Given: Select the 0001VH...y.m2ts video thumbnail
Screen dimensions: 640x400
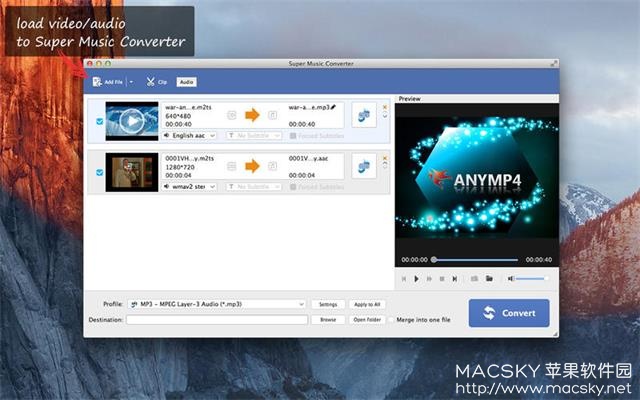Looking at the screenshot, I should (x=131, y=172).
